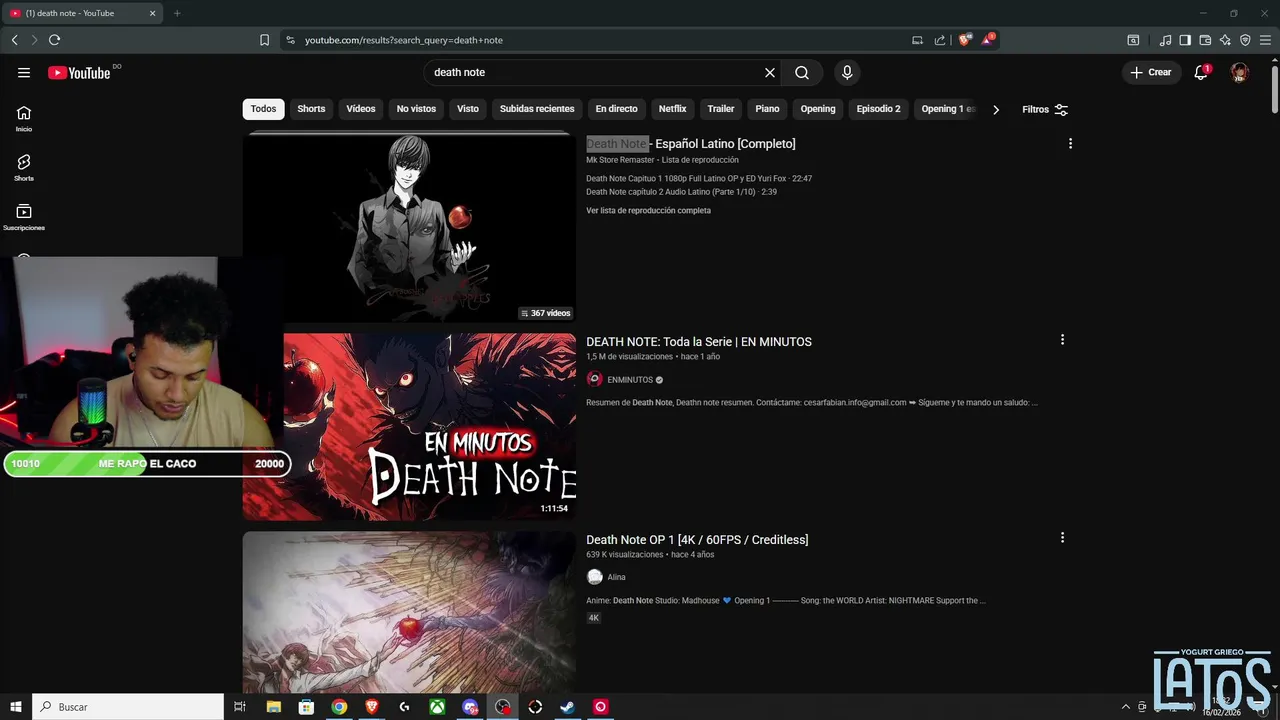Open Mk Store Remaster channel link
This screenshot has width=1280, height=720.
pyautogui.click(x=620, y=160)
